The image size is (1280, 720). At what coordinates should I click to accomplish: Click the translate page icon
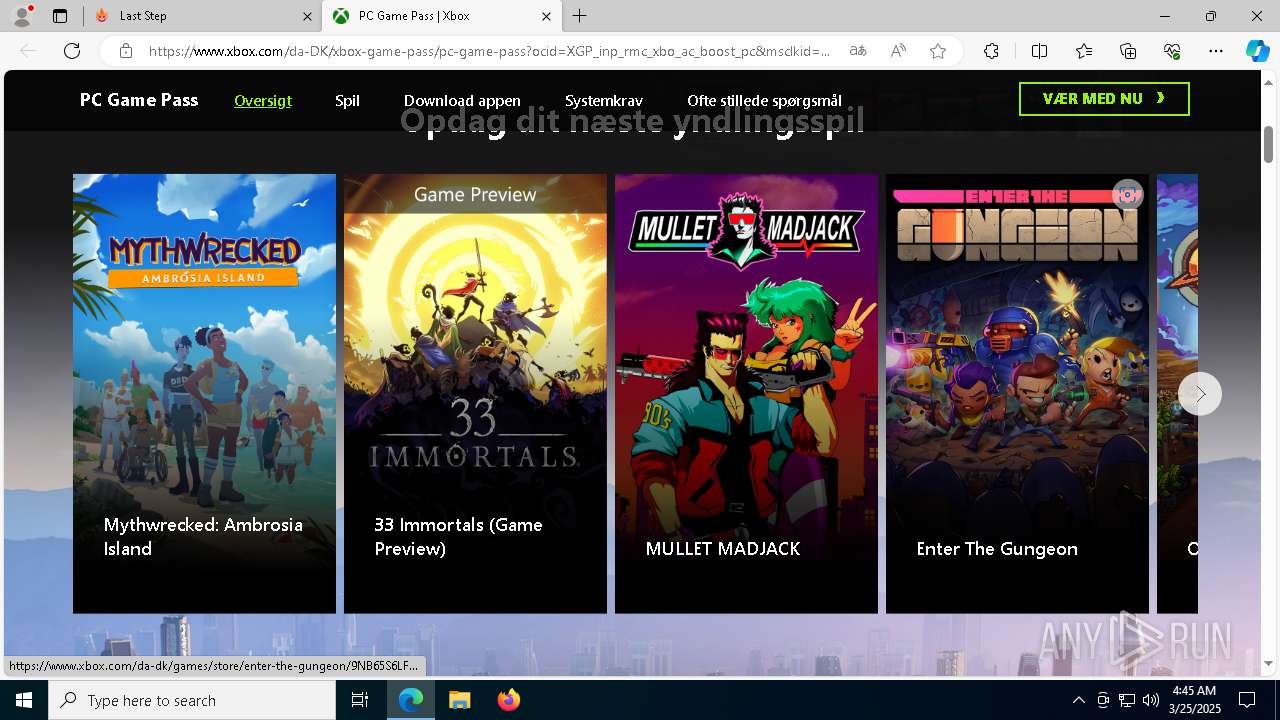click(x=858, y=51)
